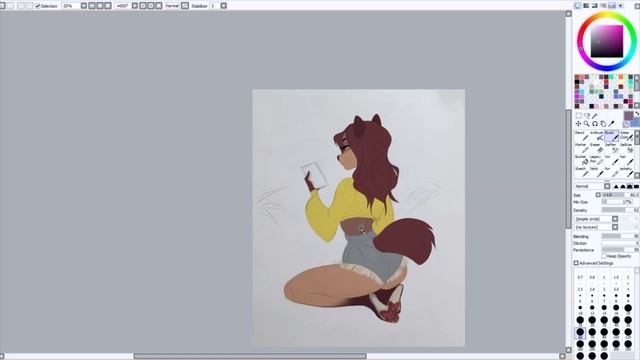Screen dimensions: 640x360
Task: Adjust the Blending slider
Action: (x=620, y=236)
